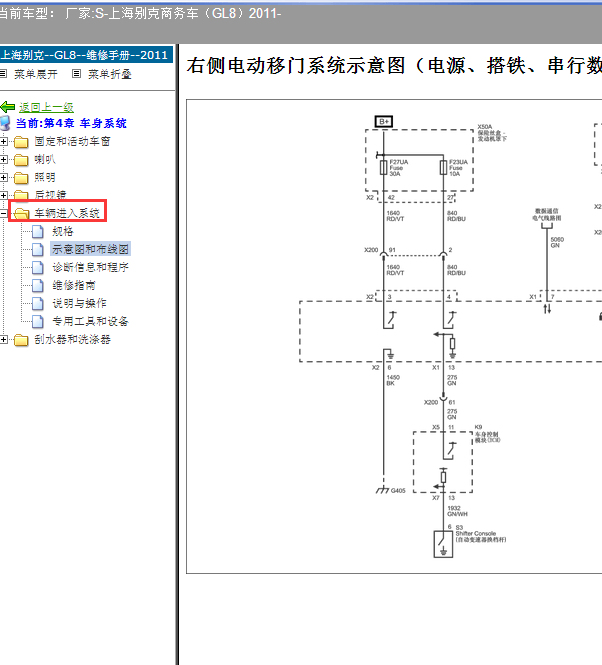Select 喇叭 folder icon
This screenshot has height=665, width=602.
[21, 159]
